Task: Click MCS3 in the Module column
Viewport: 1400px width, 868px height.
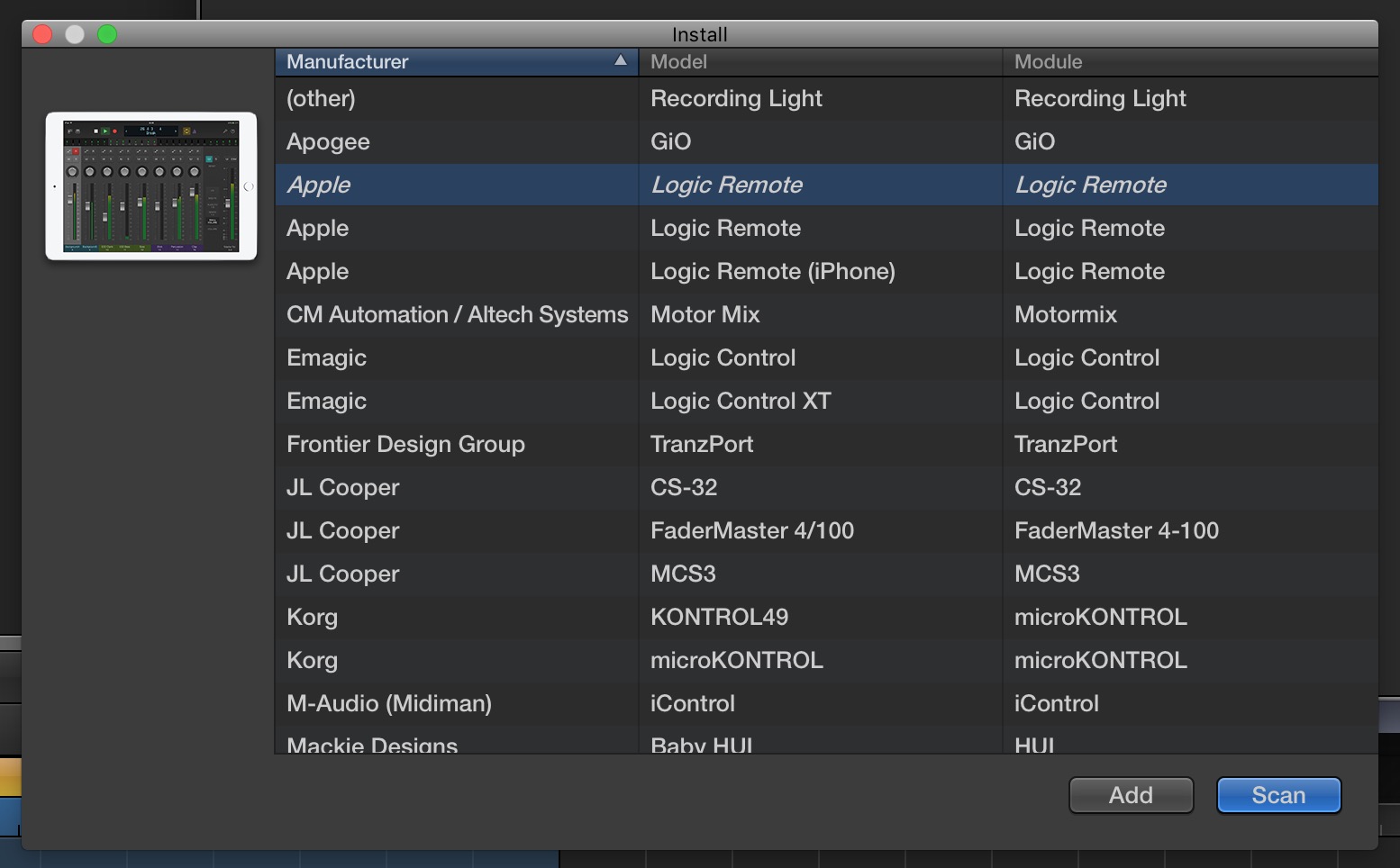Action: click(1047, 574)
